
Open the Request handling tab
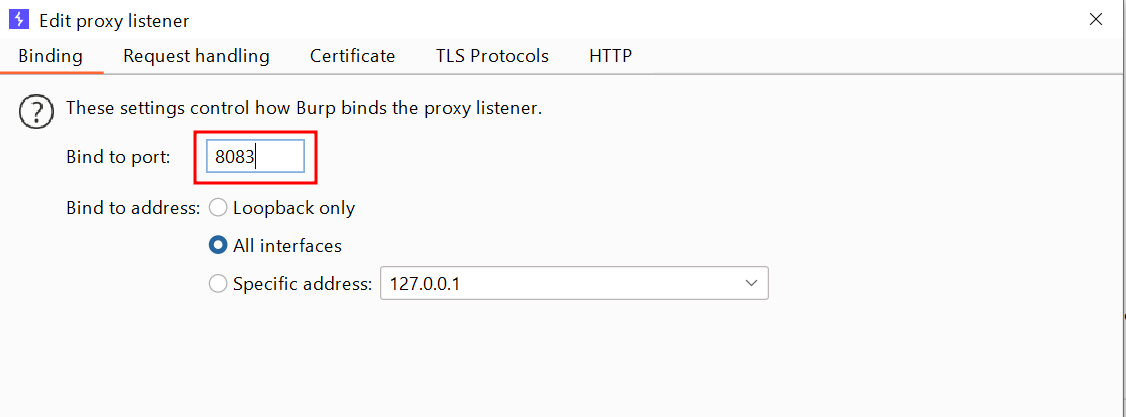(x=196, y=56)
